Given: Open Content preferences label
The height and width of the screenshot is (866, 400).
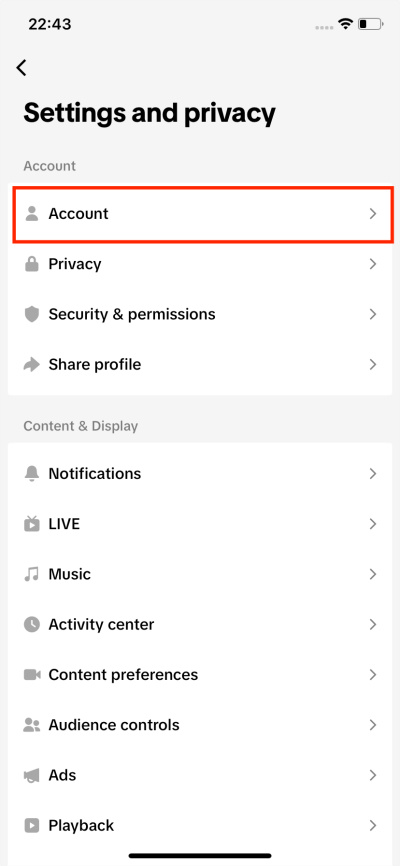Looking at the screenshot, I should click(123, 674).
